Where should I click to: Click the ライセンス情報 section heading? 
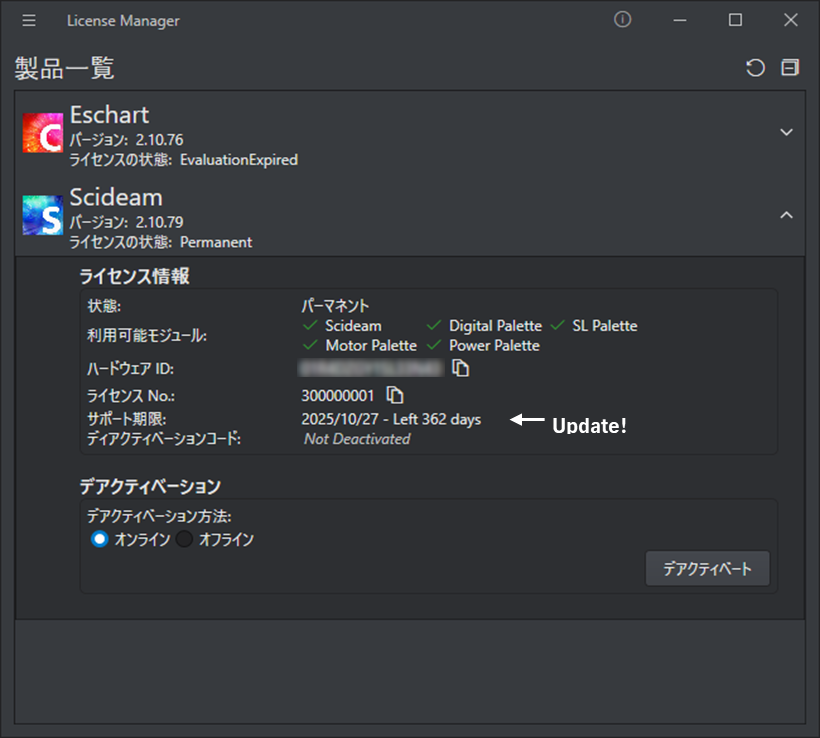coord(134,276)
